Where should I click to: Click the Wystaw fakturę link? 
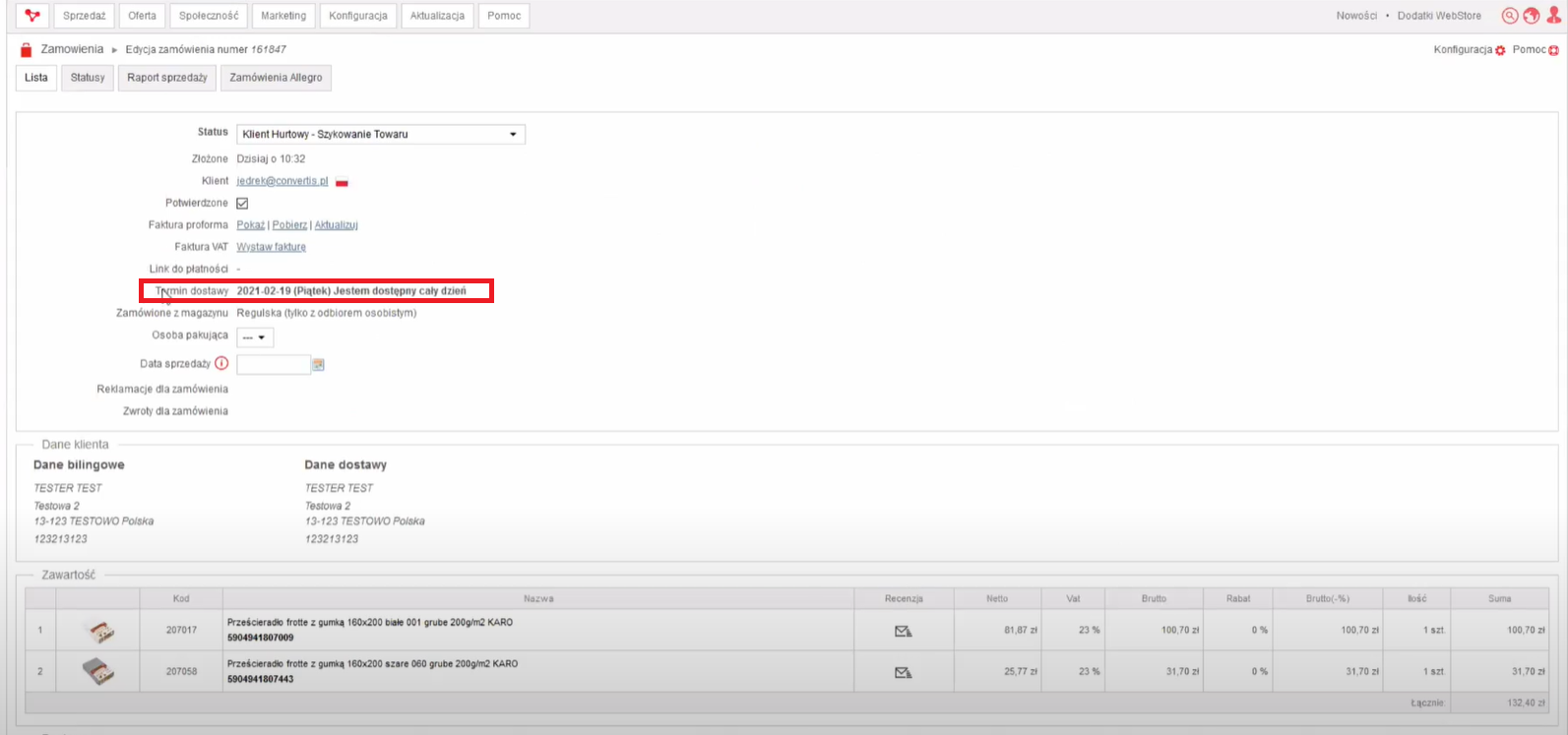point(271,247)
